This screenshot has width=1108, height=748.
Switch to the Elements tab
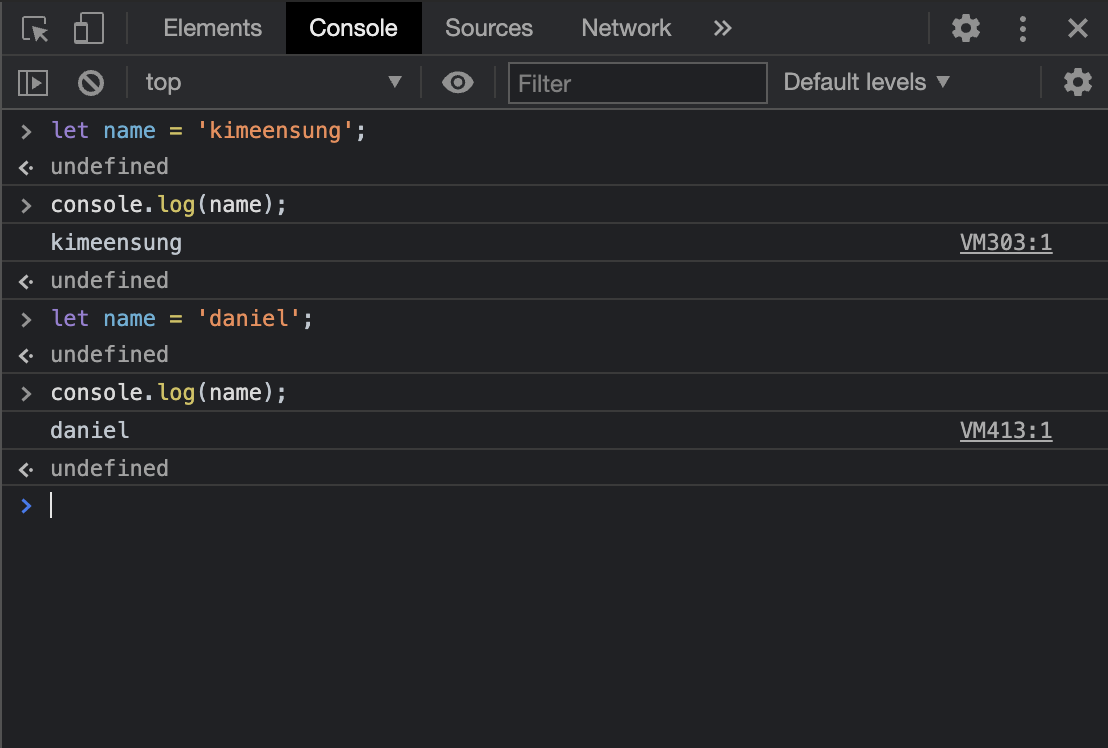(x=213, y=28)
